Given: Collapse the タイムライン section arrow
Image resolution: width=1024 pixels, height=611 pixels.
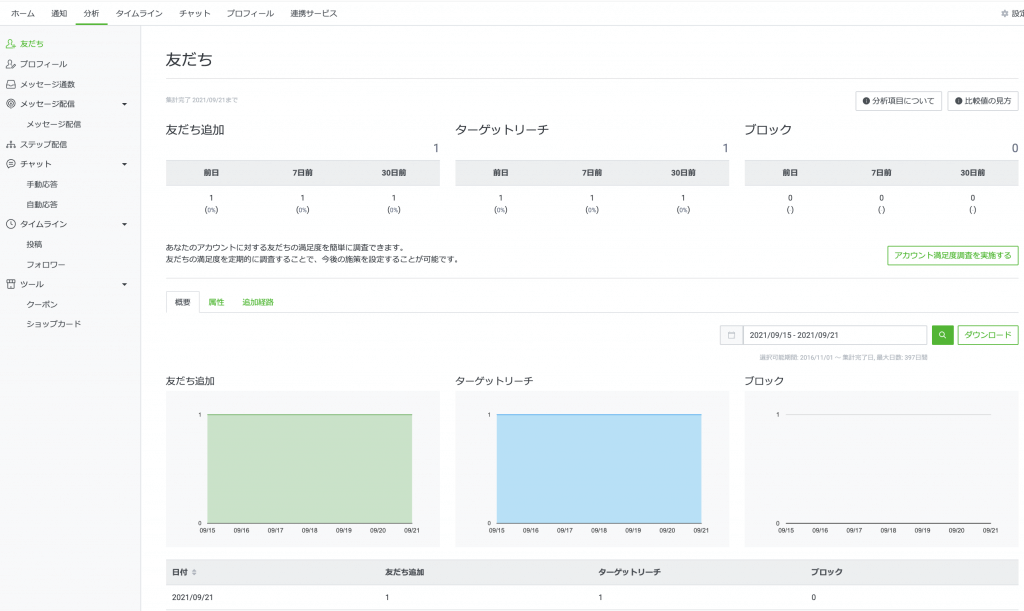Looking at the screenshot, I should (124, 225).
